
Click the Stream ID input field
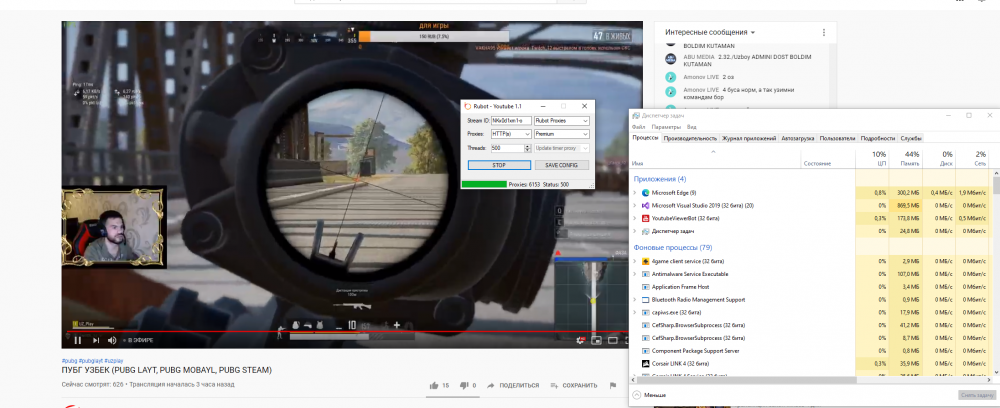point(508,120)
